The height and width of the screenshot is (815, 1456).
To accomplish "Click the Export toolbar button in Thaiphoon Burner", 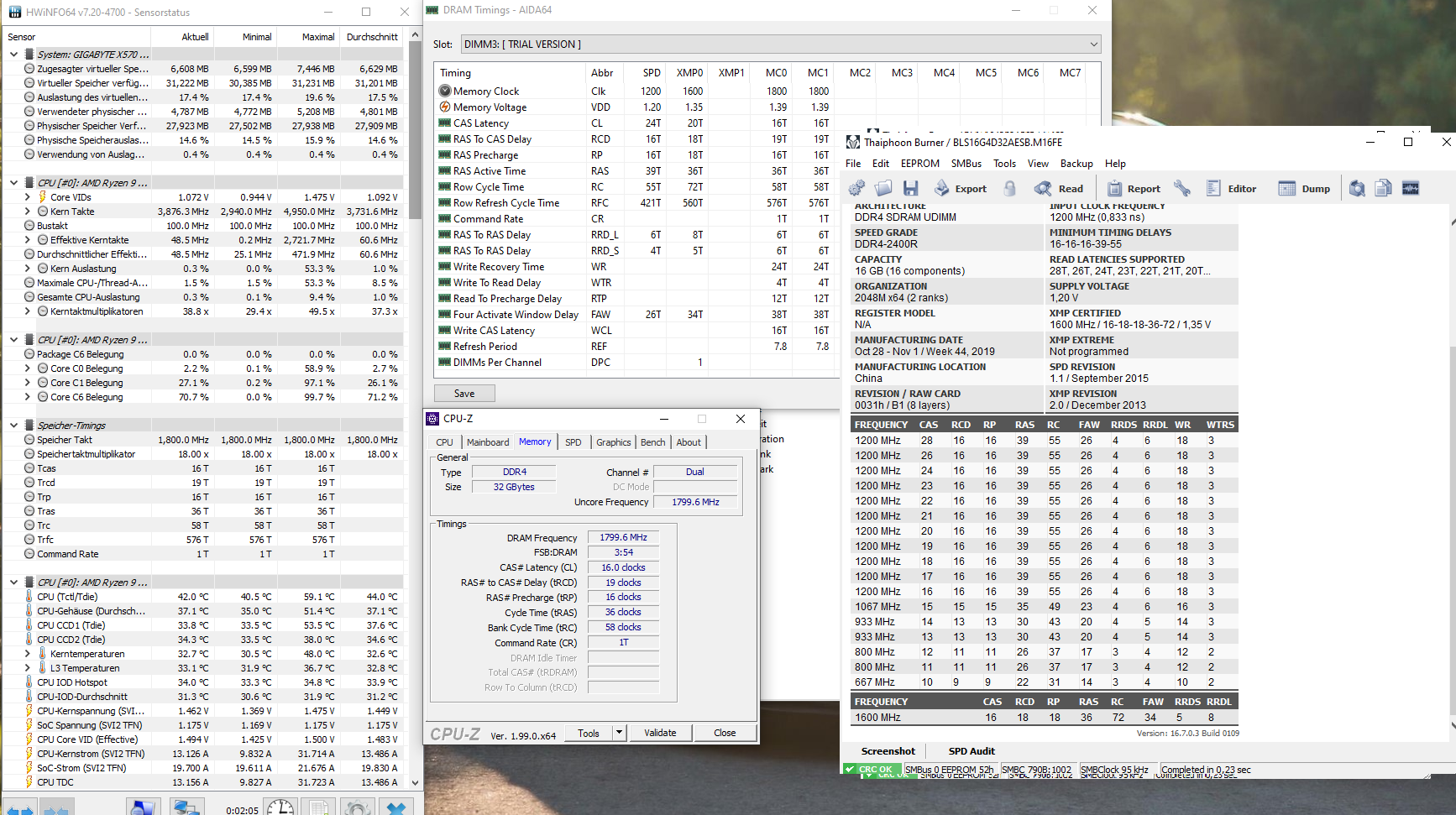I will (x=960, y=188).
